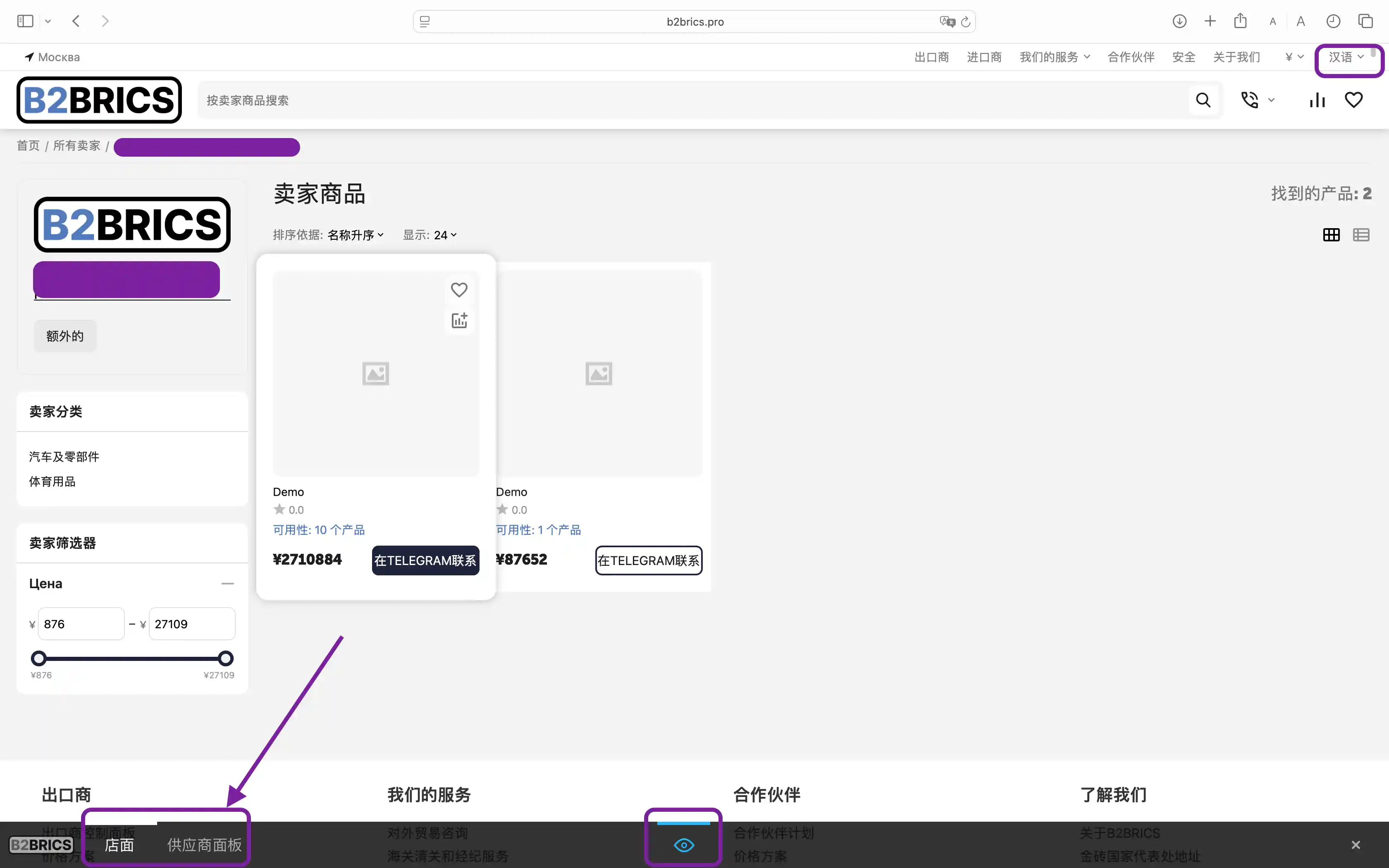Add first Demo product to comparison
This screenshot has height=868, width=1389.
click(458, 320)
